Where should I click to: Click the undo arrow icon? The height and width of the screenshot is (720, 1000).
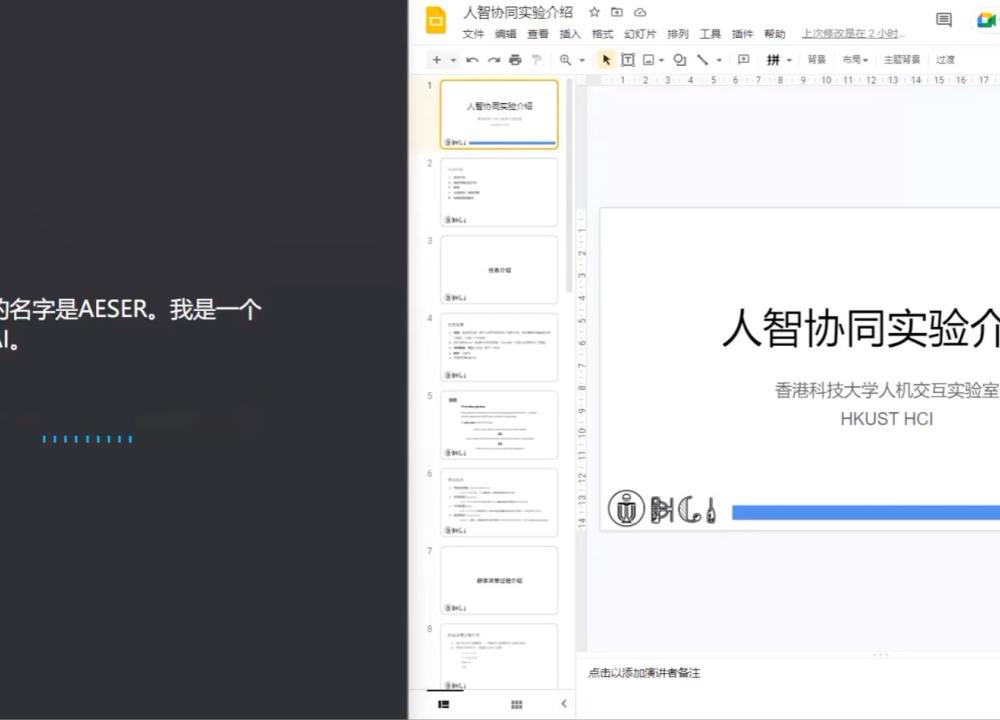(x=472, y=60)
